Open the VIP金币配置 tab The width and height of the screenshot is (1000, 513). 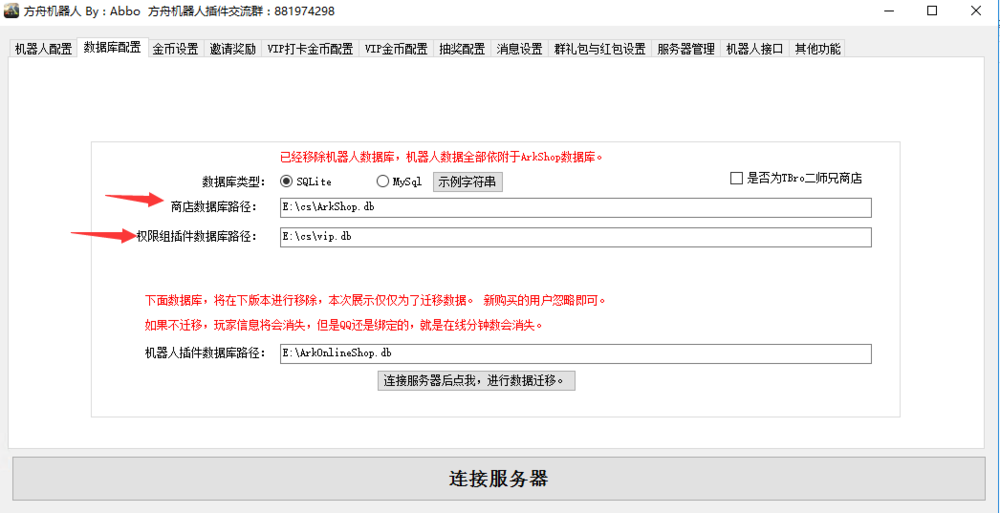(x=396, y=49)
